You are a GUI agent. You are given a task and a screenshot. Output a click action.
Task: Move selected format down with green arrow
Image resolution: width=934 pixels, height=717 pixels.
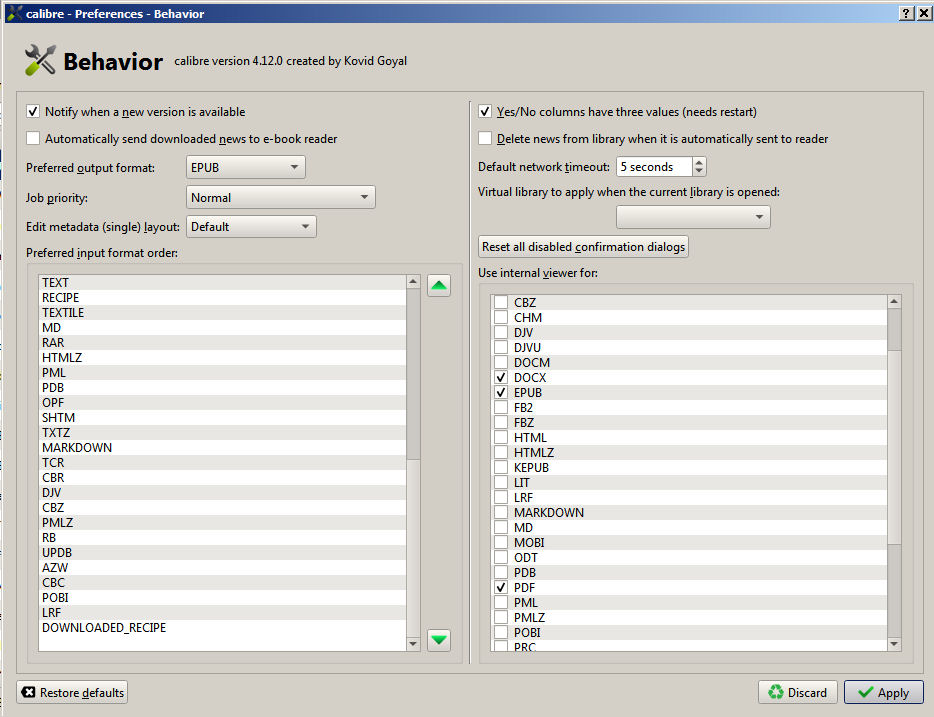[x=438, y=640]
